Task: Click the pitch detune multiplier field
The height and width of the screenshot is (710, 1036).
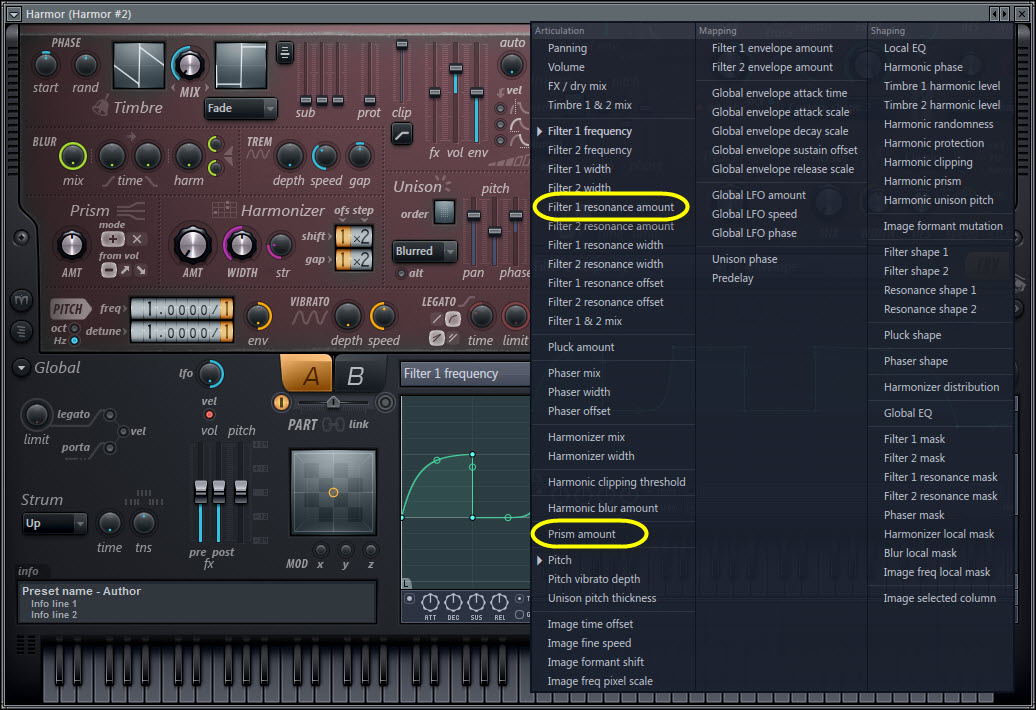Action: click(x=182, y=332)
